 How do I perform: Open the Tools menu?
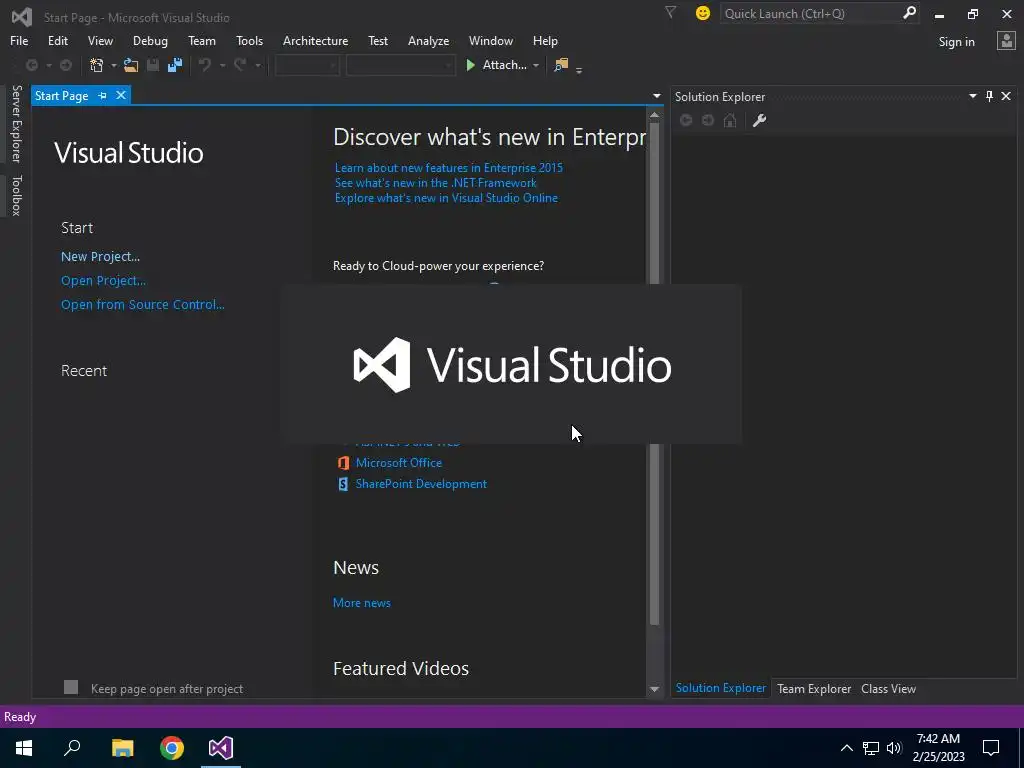coord(249,40)
